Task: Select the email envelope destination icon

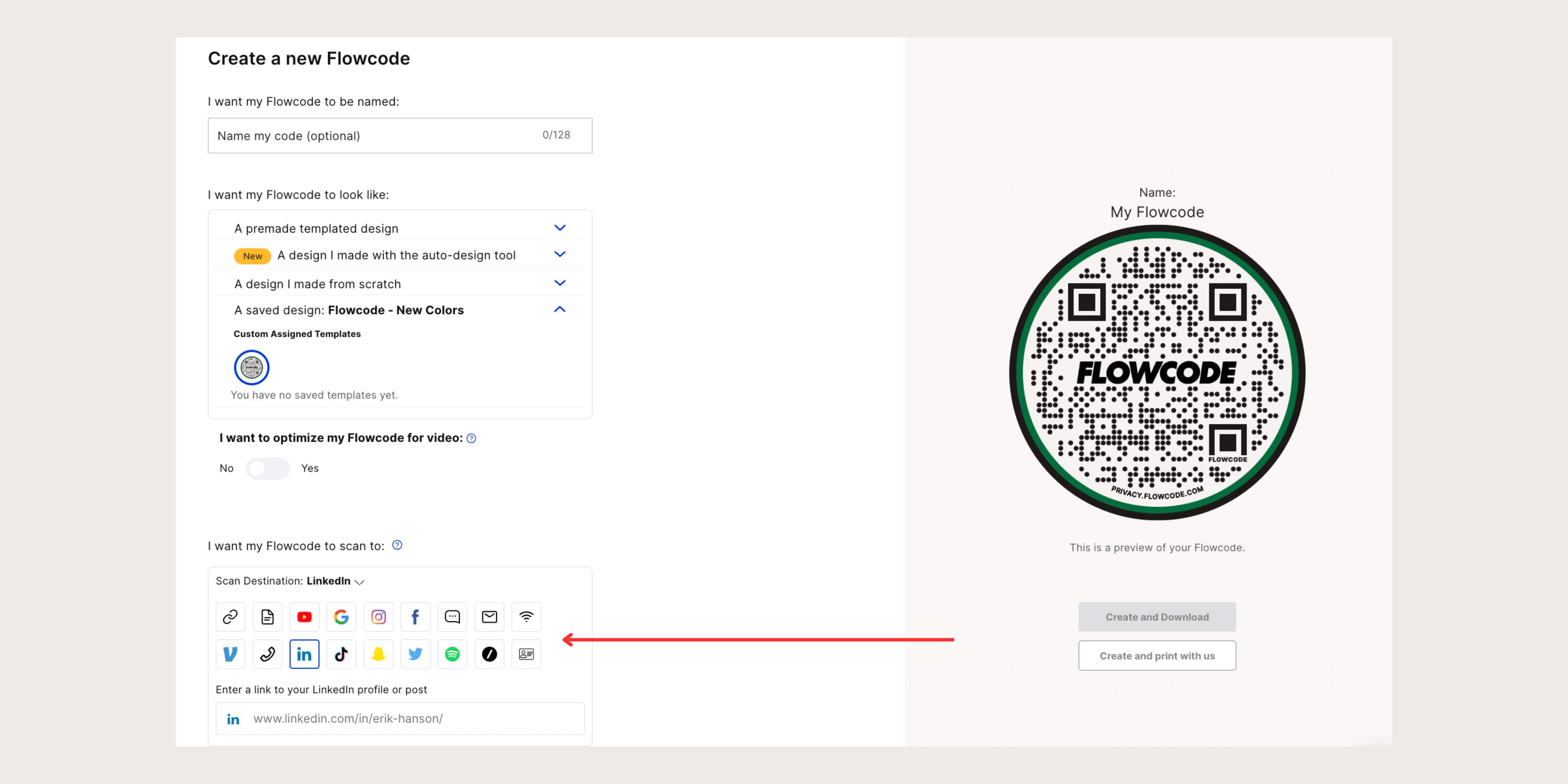Action: pyautogui.click(x=489, y=617)
